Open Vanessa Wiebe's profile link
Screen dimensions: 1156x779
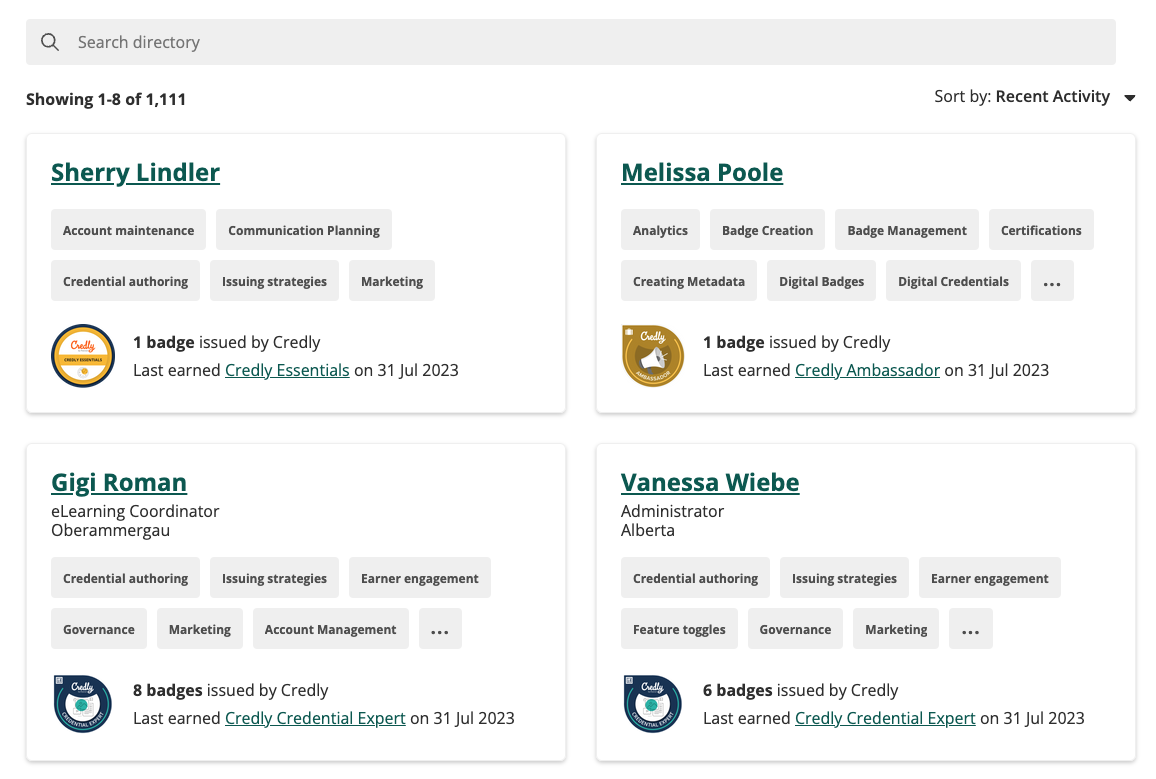[709, 483]
